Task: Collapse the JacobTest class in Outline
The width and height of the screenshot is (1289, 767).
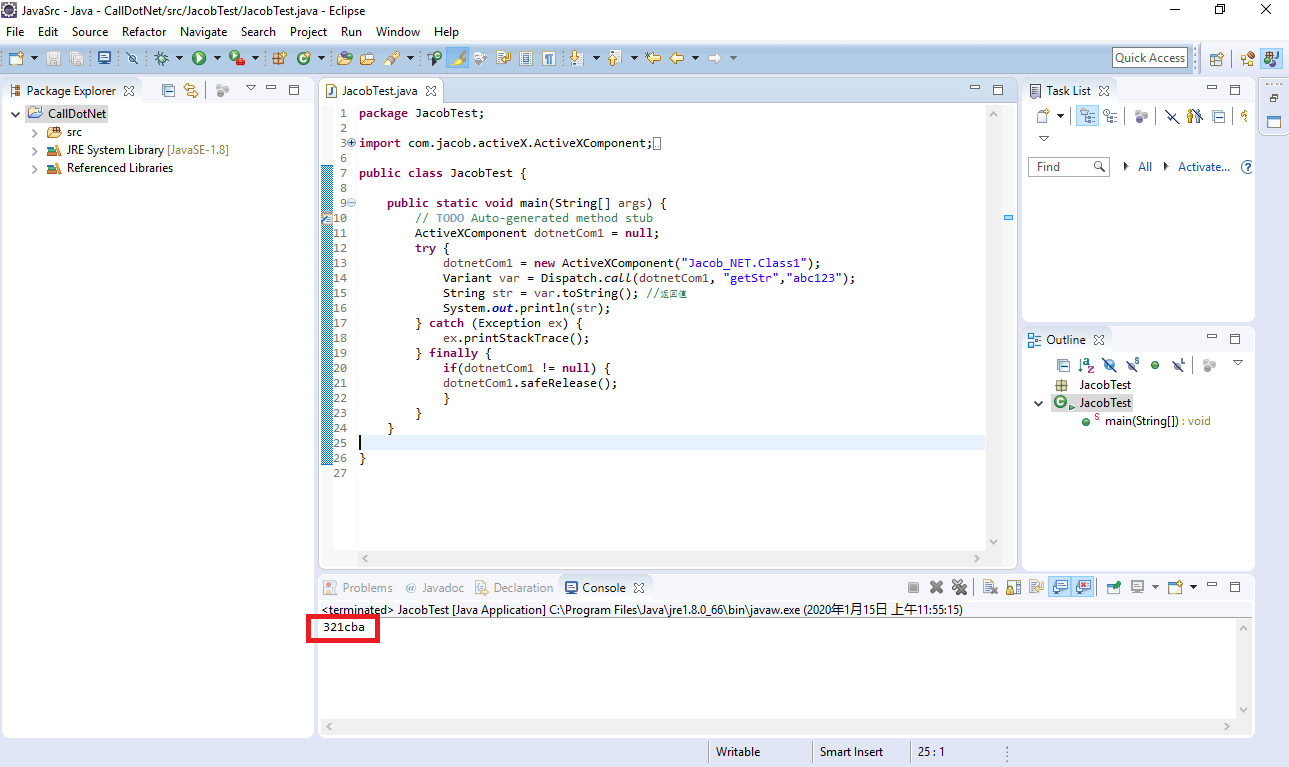Action: (1040, 403)
